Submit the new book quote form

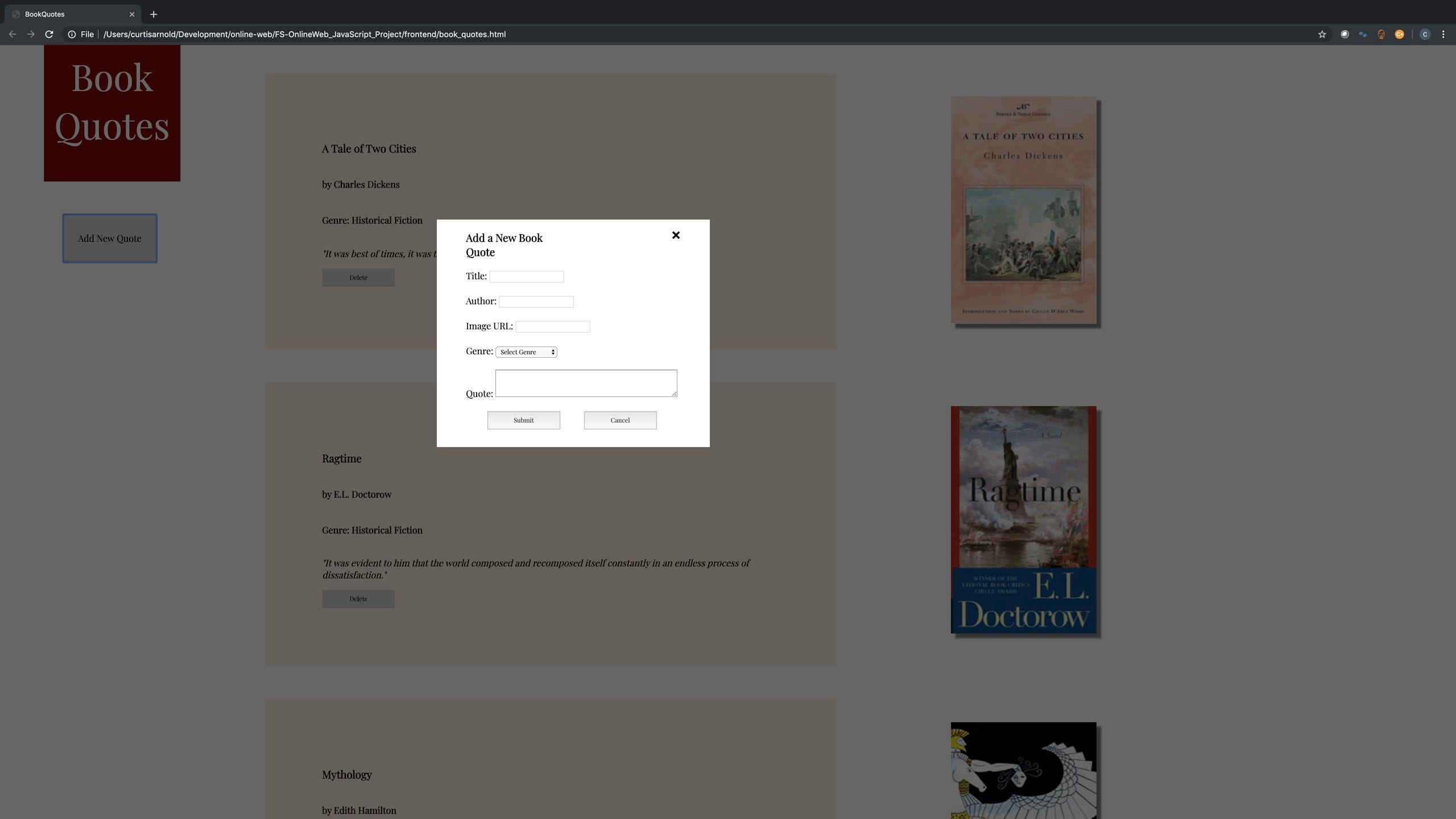523,420
